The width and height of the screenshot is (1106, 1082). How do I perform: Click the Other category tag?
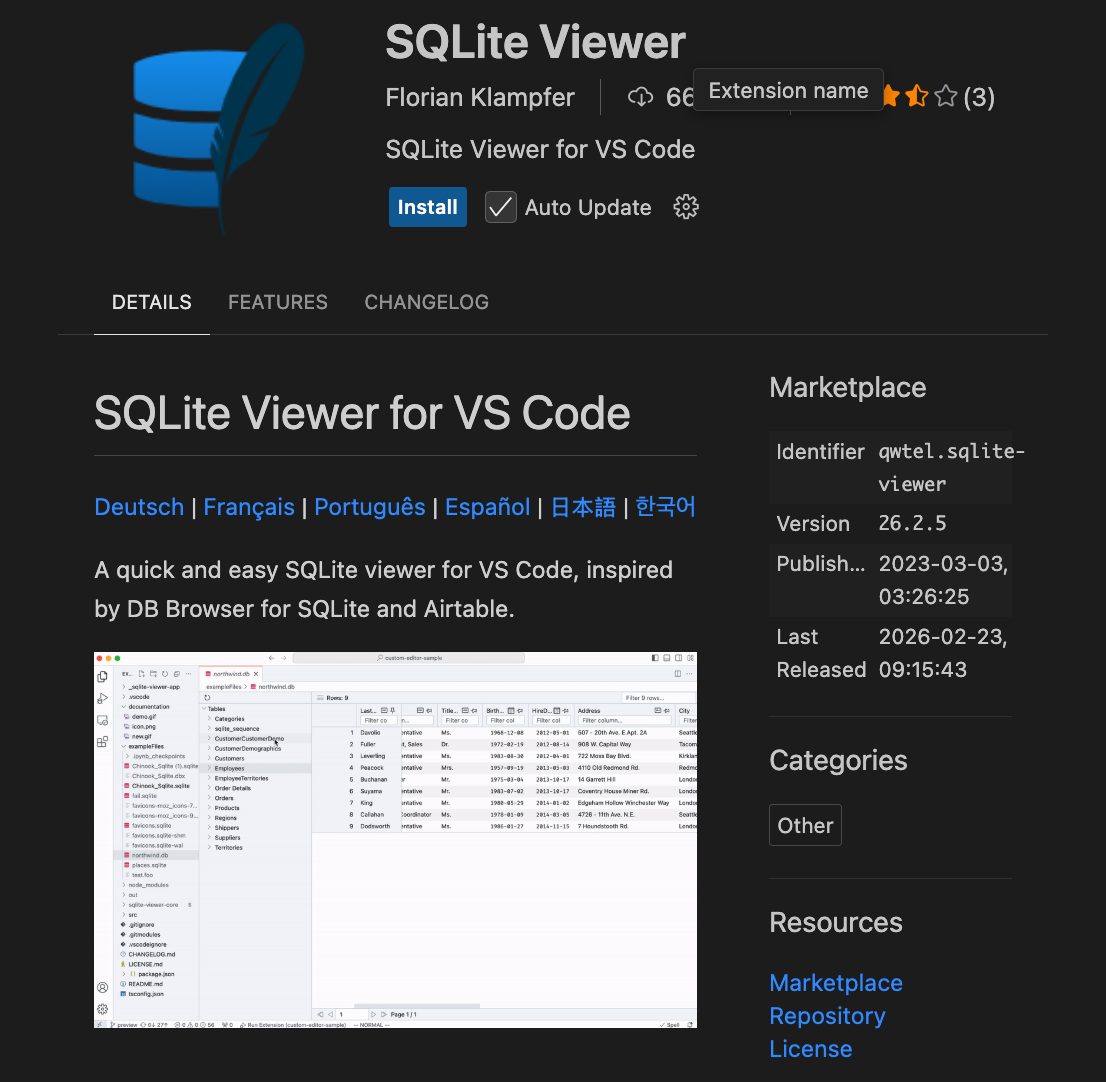(x=805, y=825)
